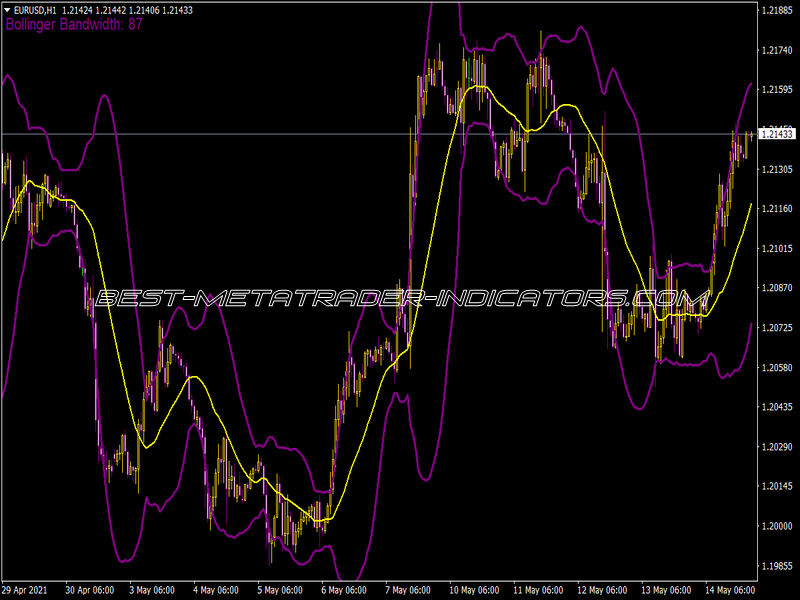Click the 5 May 06:00 time label

(x=280, y=590)
